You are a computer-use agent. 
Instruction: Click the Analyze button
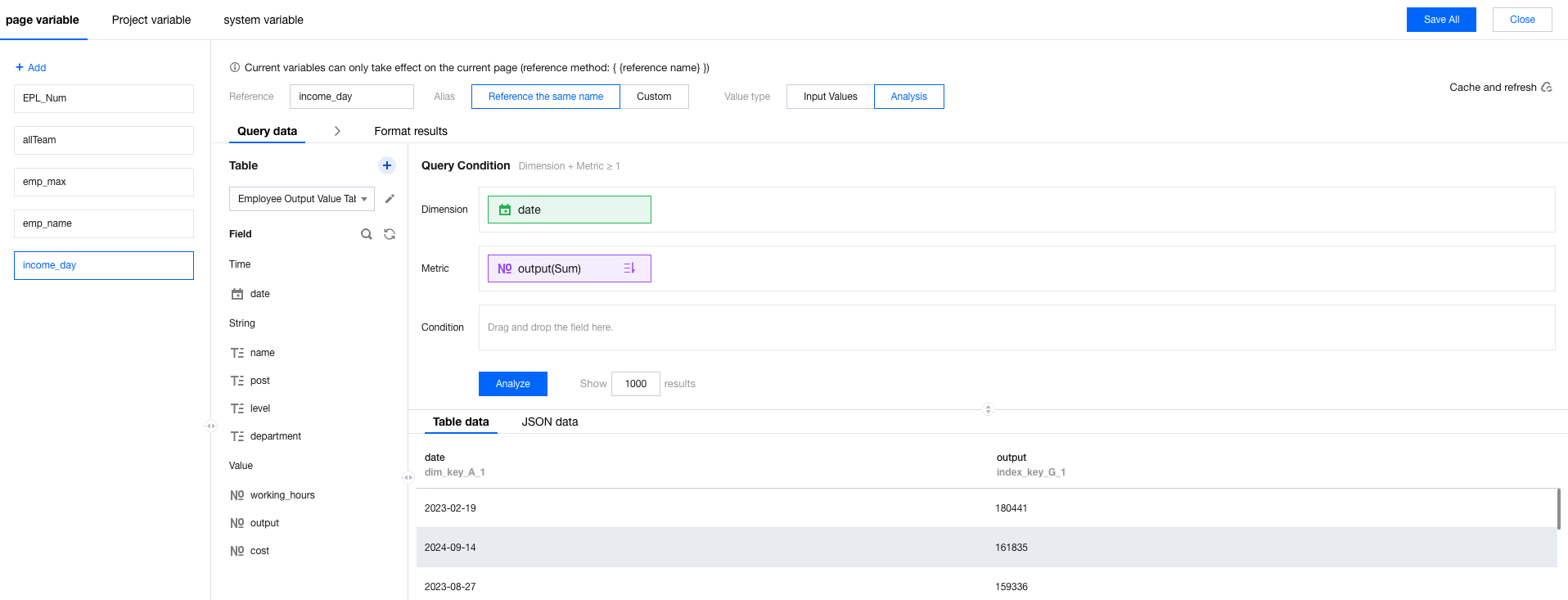(x=512, y=384)
